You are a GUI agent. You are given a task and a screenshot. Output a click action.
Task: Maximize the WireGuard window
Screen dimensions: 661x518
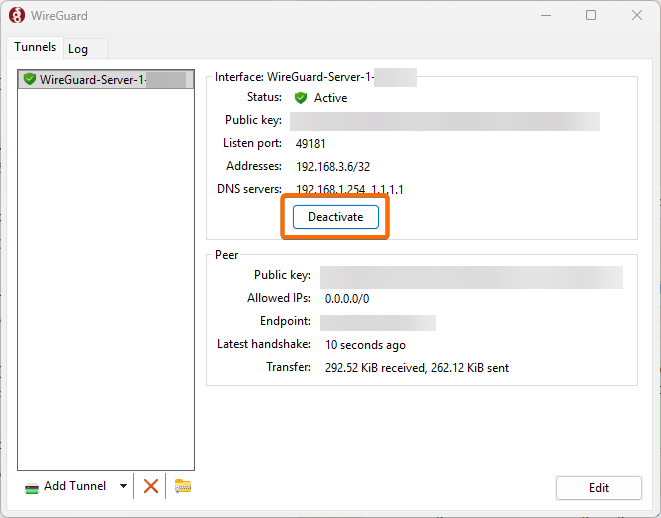(591, 16)
